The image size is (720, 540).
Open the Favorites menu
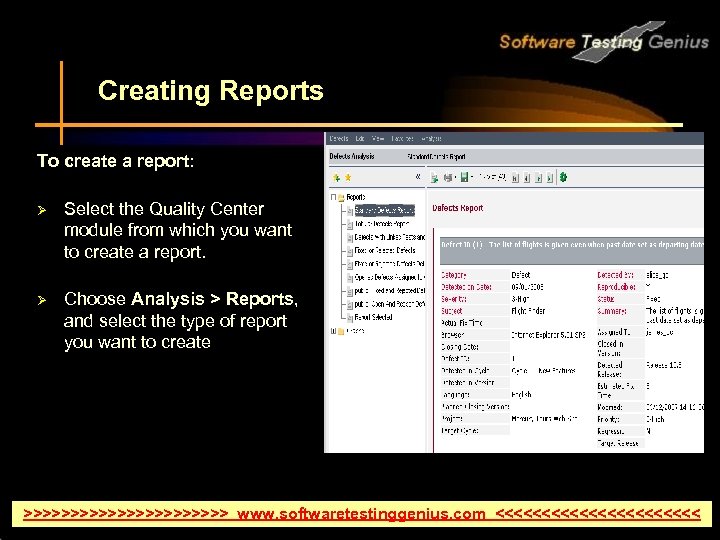402,138
